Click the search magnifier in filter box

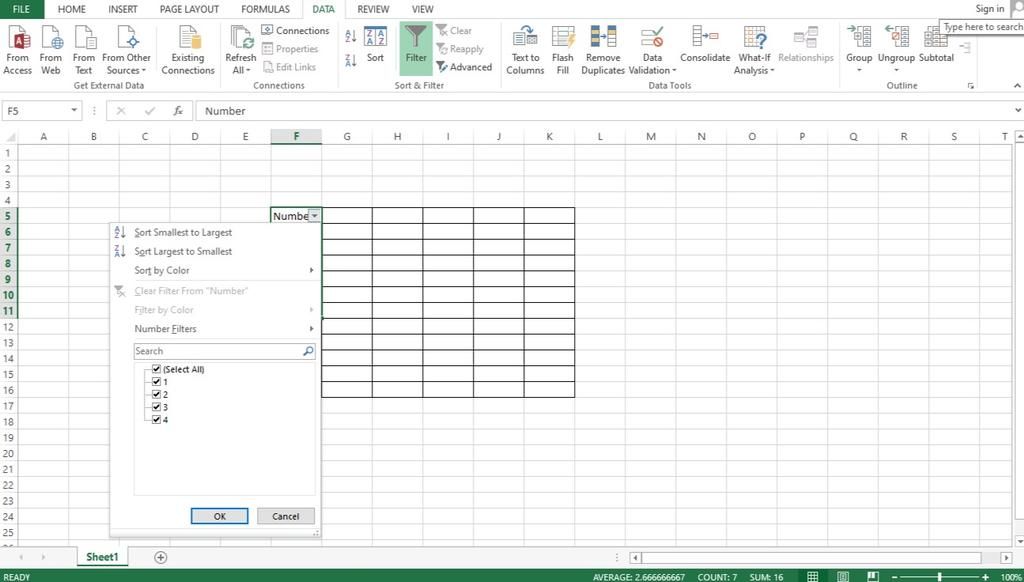(308, 351)
